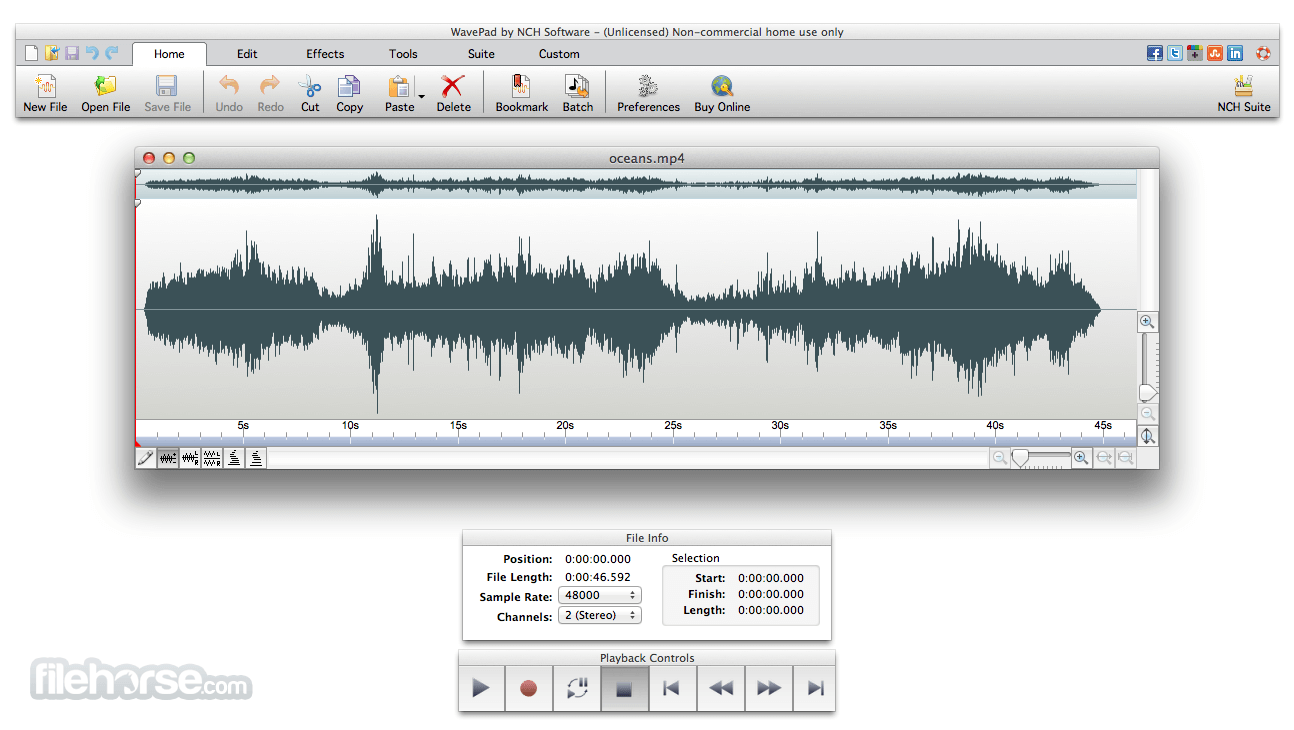
Task: Toggle the second frequency spectrum view button
Action: (256, 458)
